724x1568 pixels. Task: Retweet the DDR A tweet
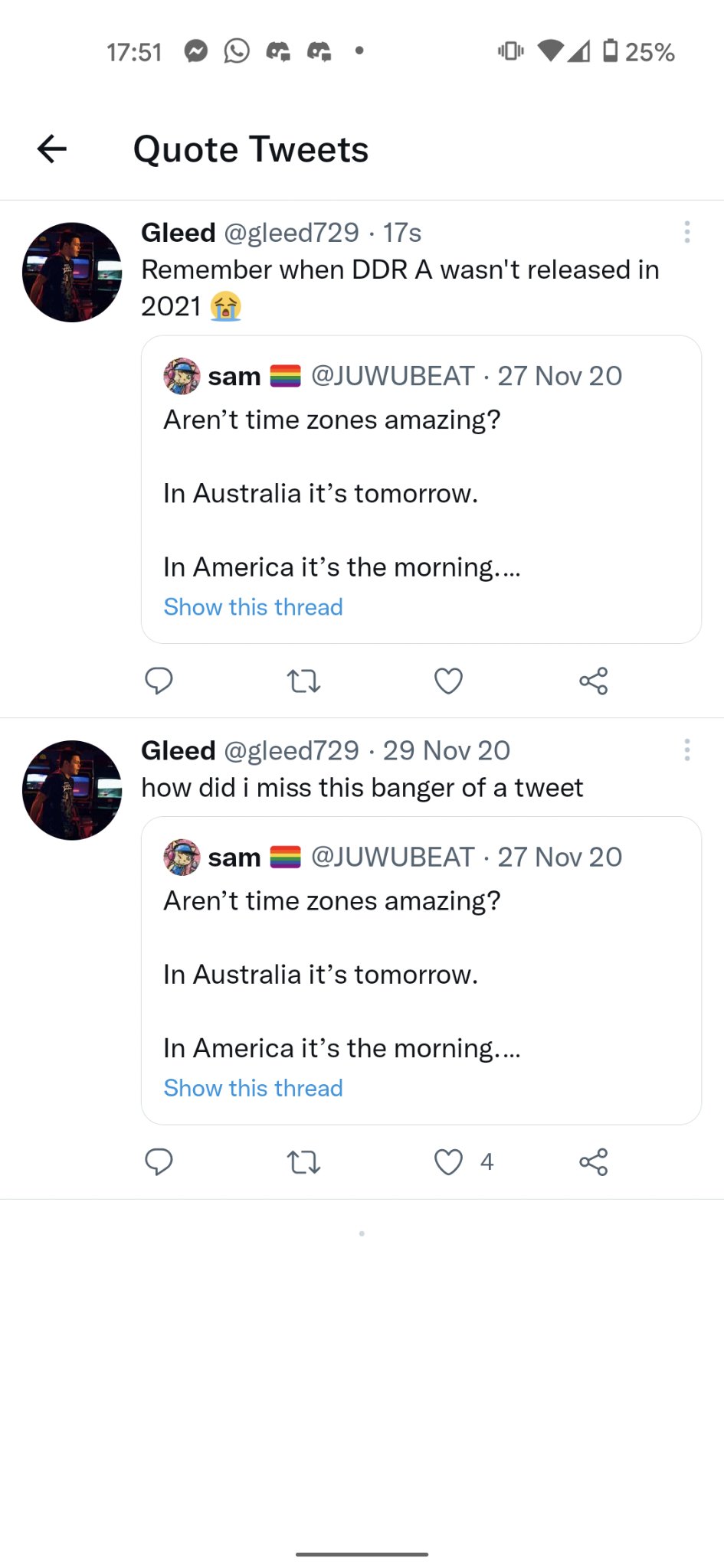point(303,681)
